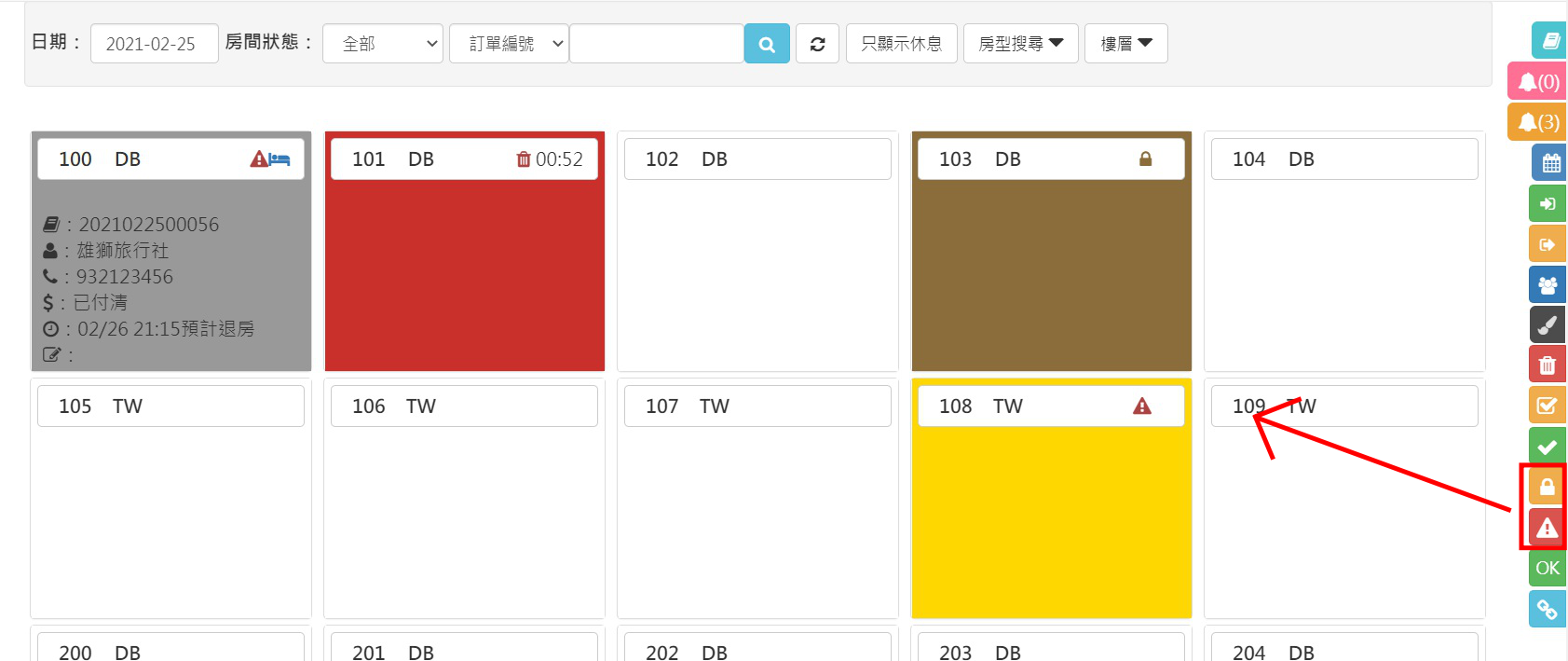
Task: Open the pink notification bell (0)
Action: [1537, 82]
